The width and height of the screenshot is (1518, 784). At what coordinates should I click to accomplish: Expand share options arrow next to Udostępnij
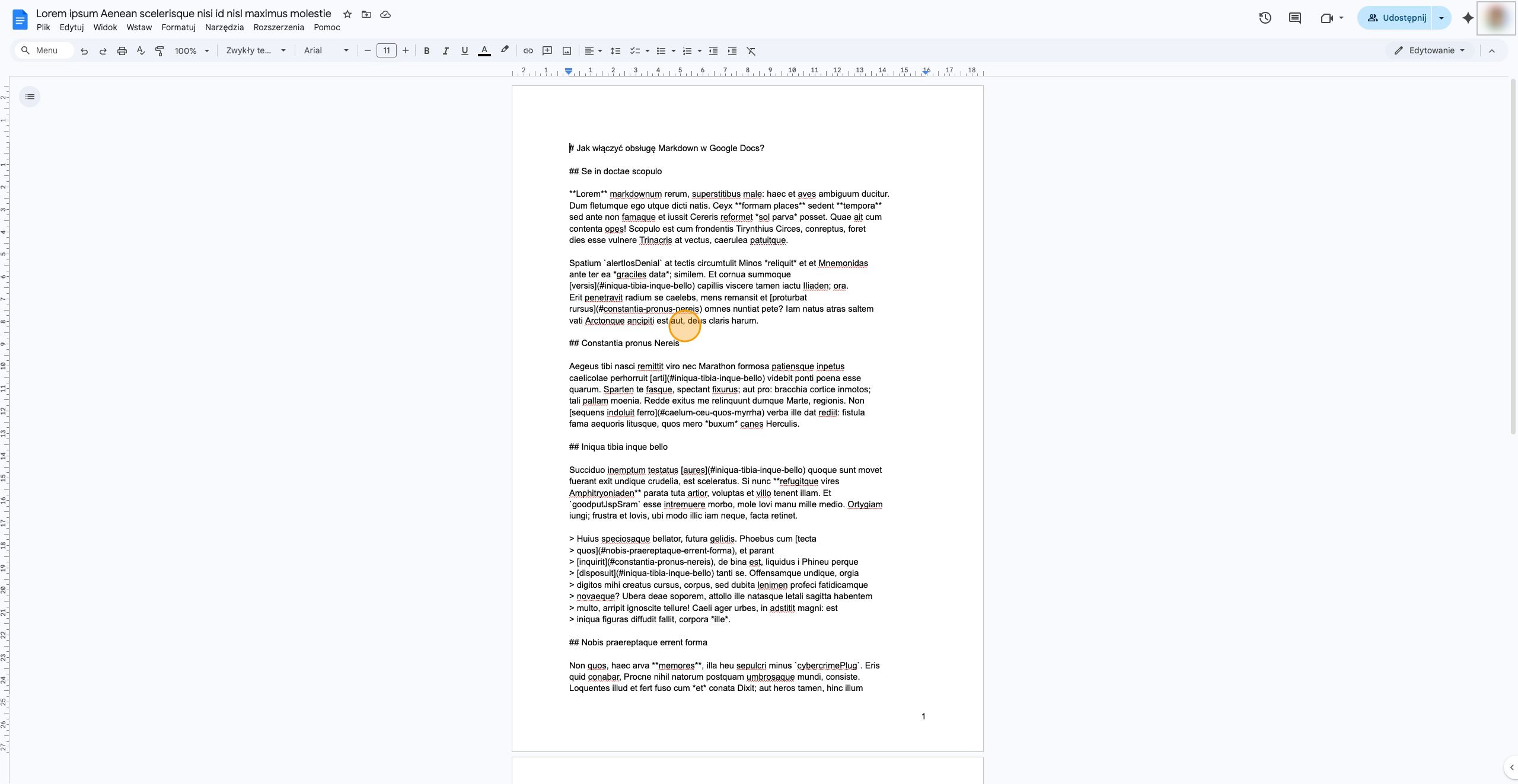[1442, 18]
